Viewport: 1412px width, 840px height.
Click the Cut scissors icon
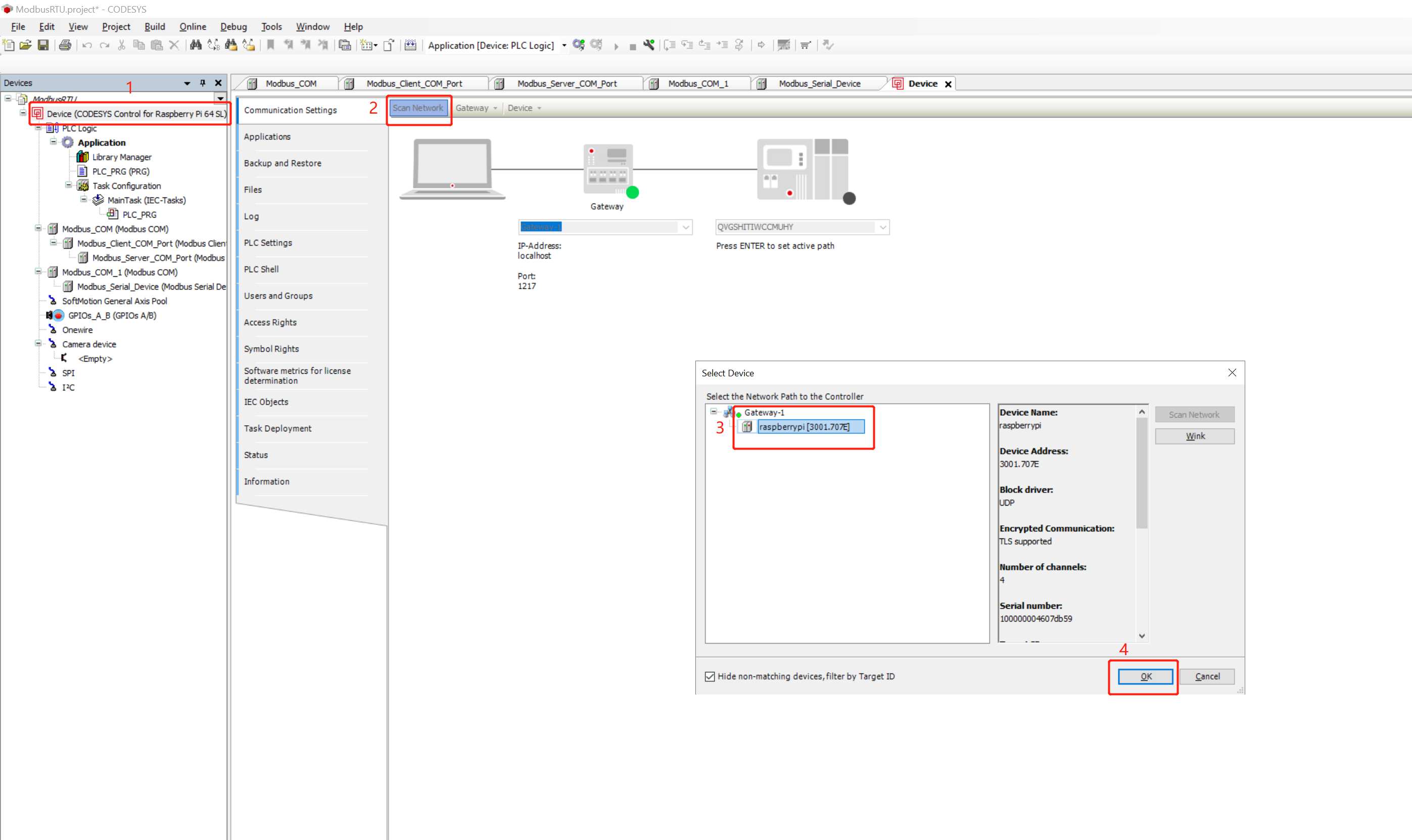click(121, 45)
